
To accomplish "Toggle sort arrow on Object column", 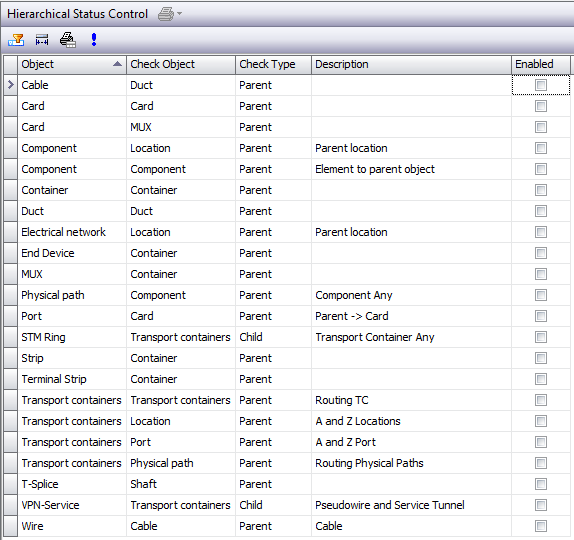I will point(117,64).
